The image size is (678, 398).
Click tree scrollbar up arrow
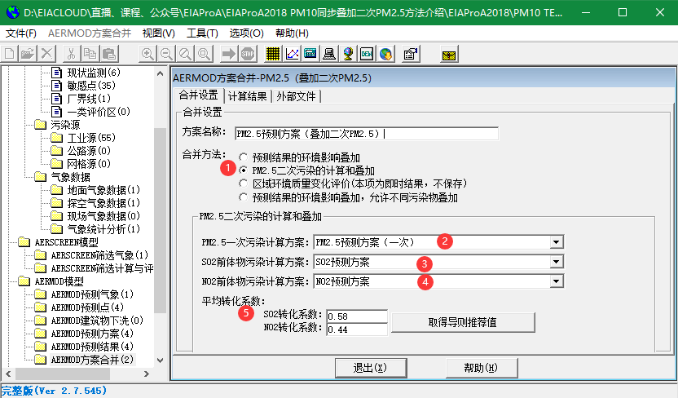pos(160,74)
